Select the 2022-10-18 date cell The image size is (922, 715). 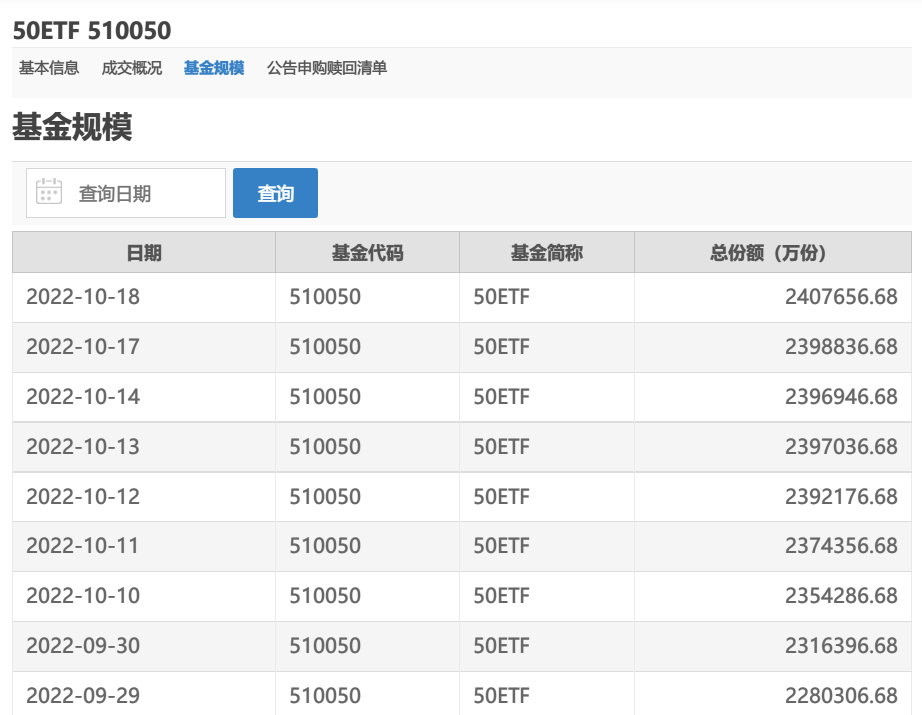click(x=83, y=297)
